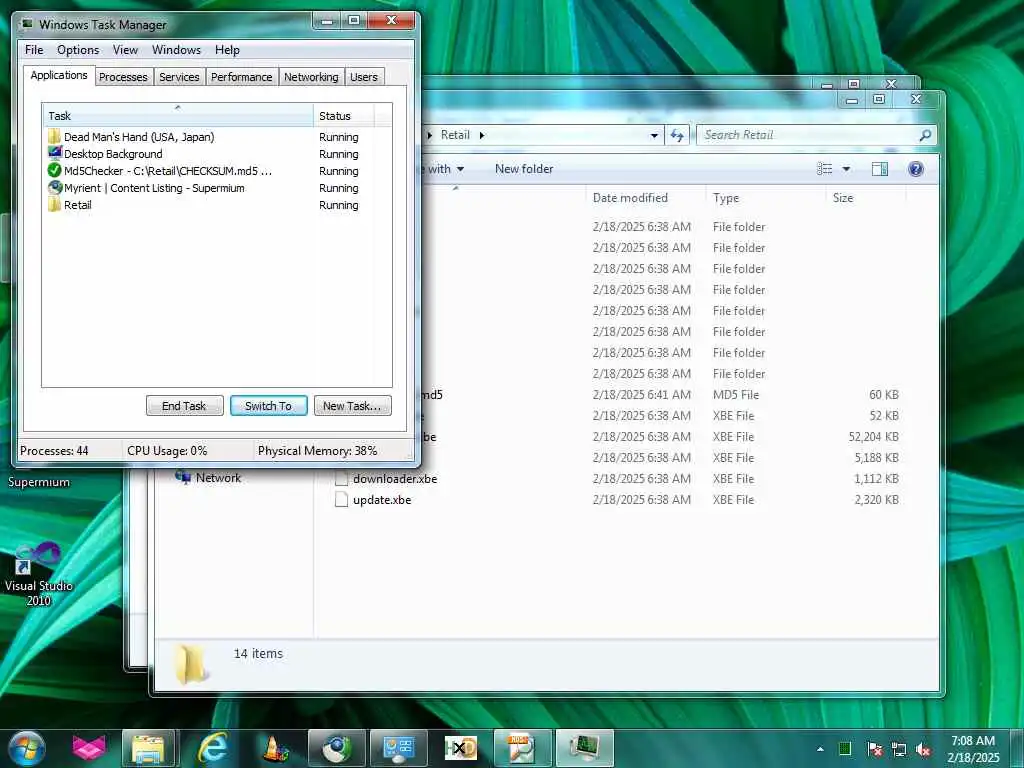Open the Options menu in Task Manager

(78, 50)
